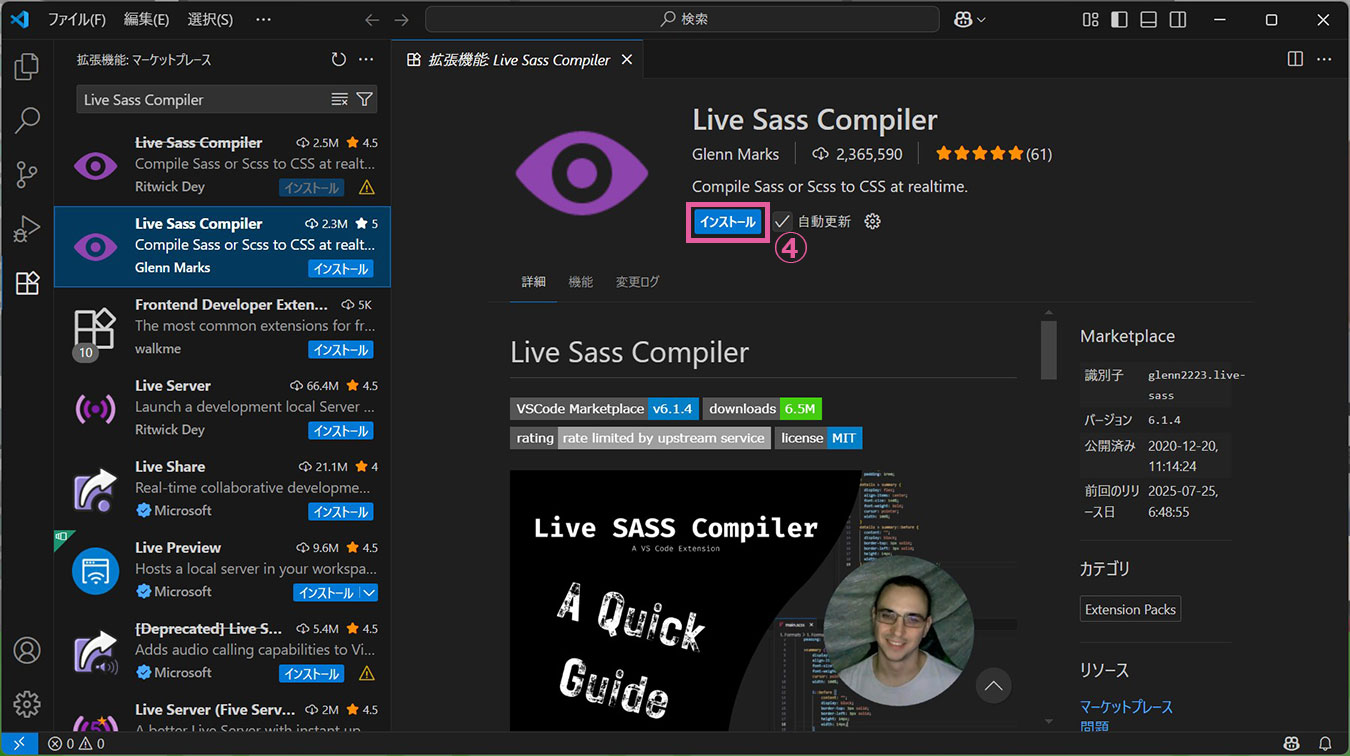The image size is (1350, 756).
Task: Install Live Sass Compiler by Ritwick Dey
Action: 311,188
